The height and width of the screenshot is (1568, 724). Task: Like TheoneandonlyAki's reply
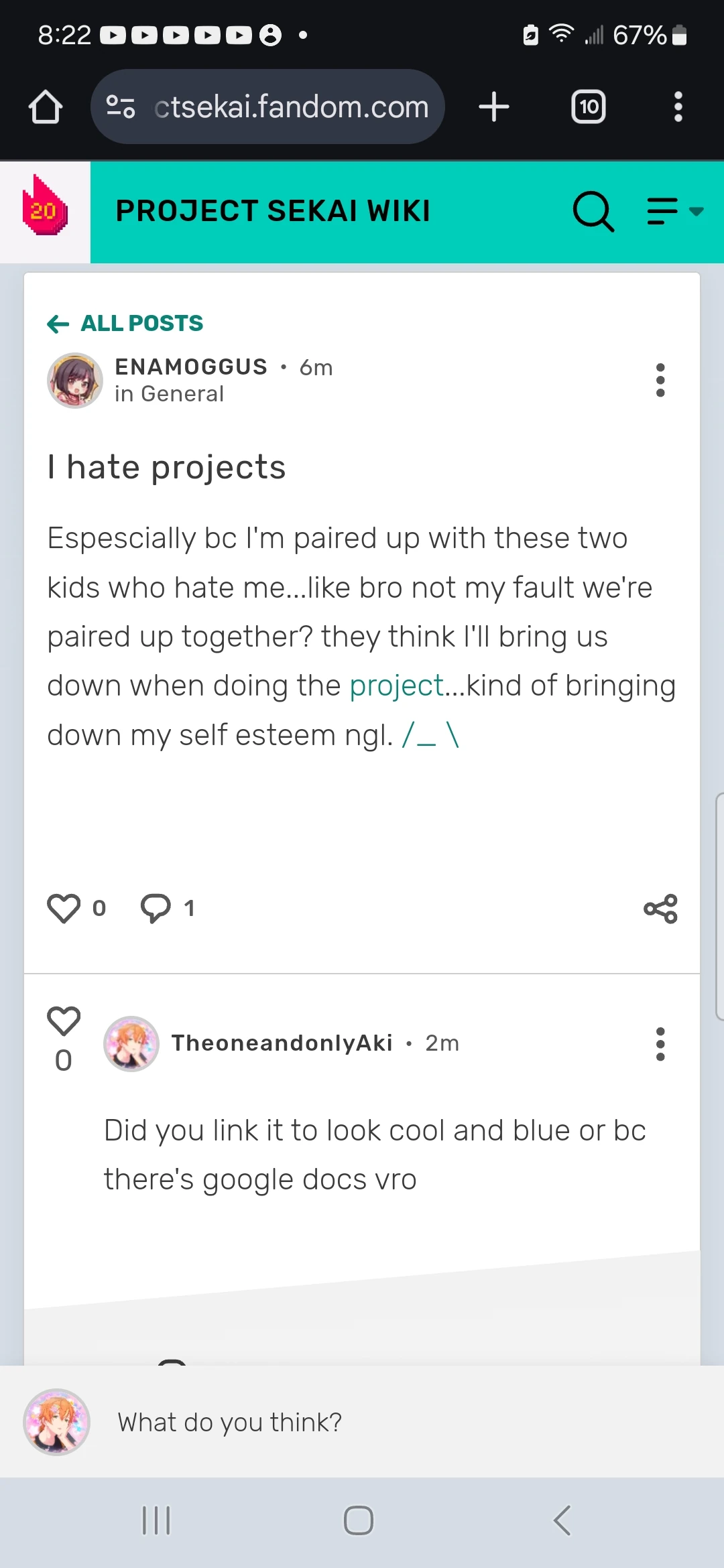64,1021
